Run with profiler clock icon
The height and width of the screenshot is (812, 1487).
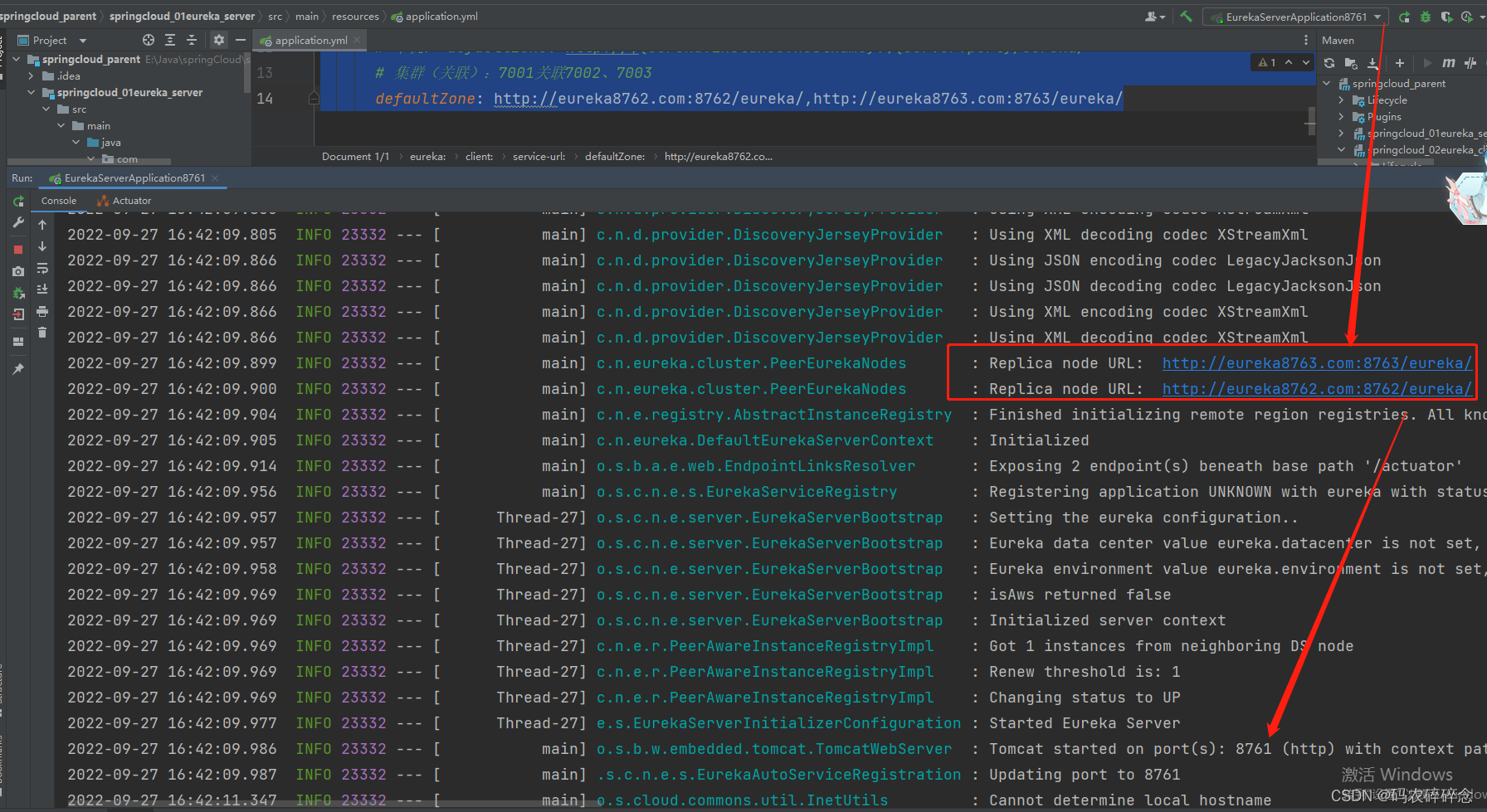(x=1468, y=17)
